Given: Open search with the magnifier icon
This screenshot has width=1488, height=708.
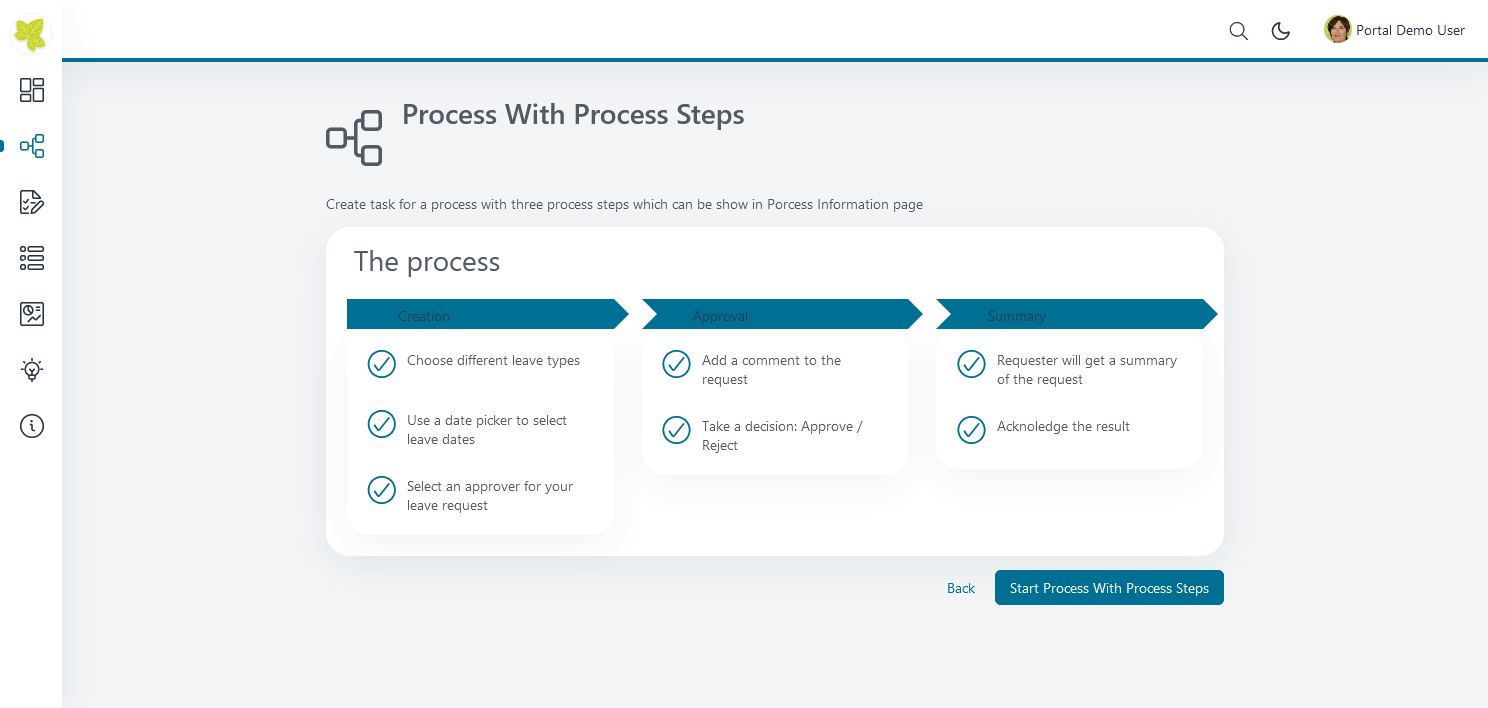Looking at the screenshot, I should [x=1238, y=31].
